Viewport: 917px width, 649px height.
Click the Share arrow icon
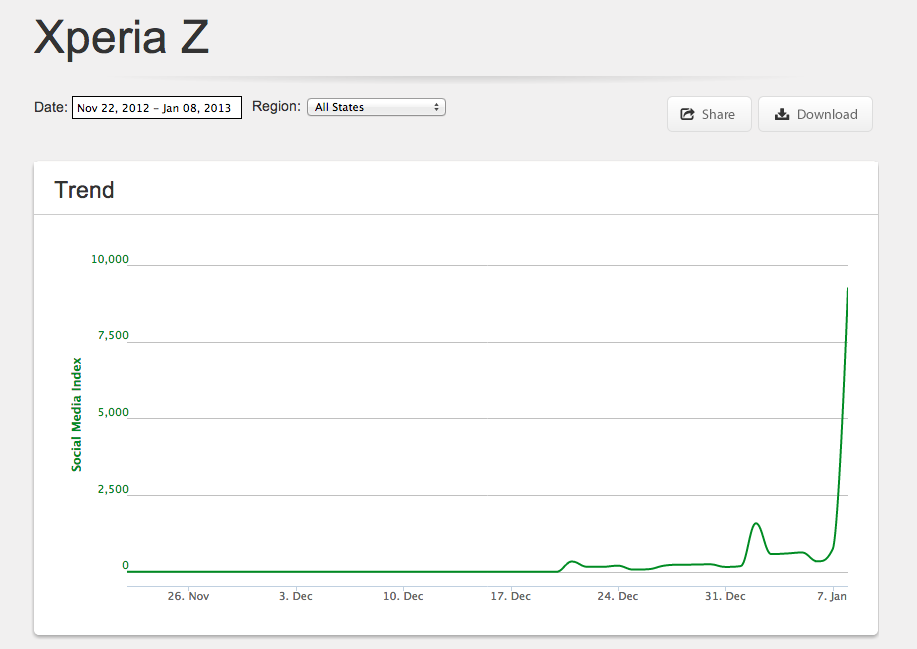(x=687, y=114)
